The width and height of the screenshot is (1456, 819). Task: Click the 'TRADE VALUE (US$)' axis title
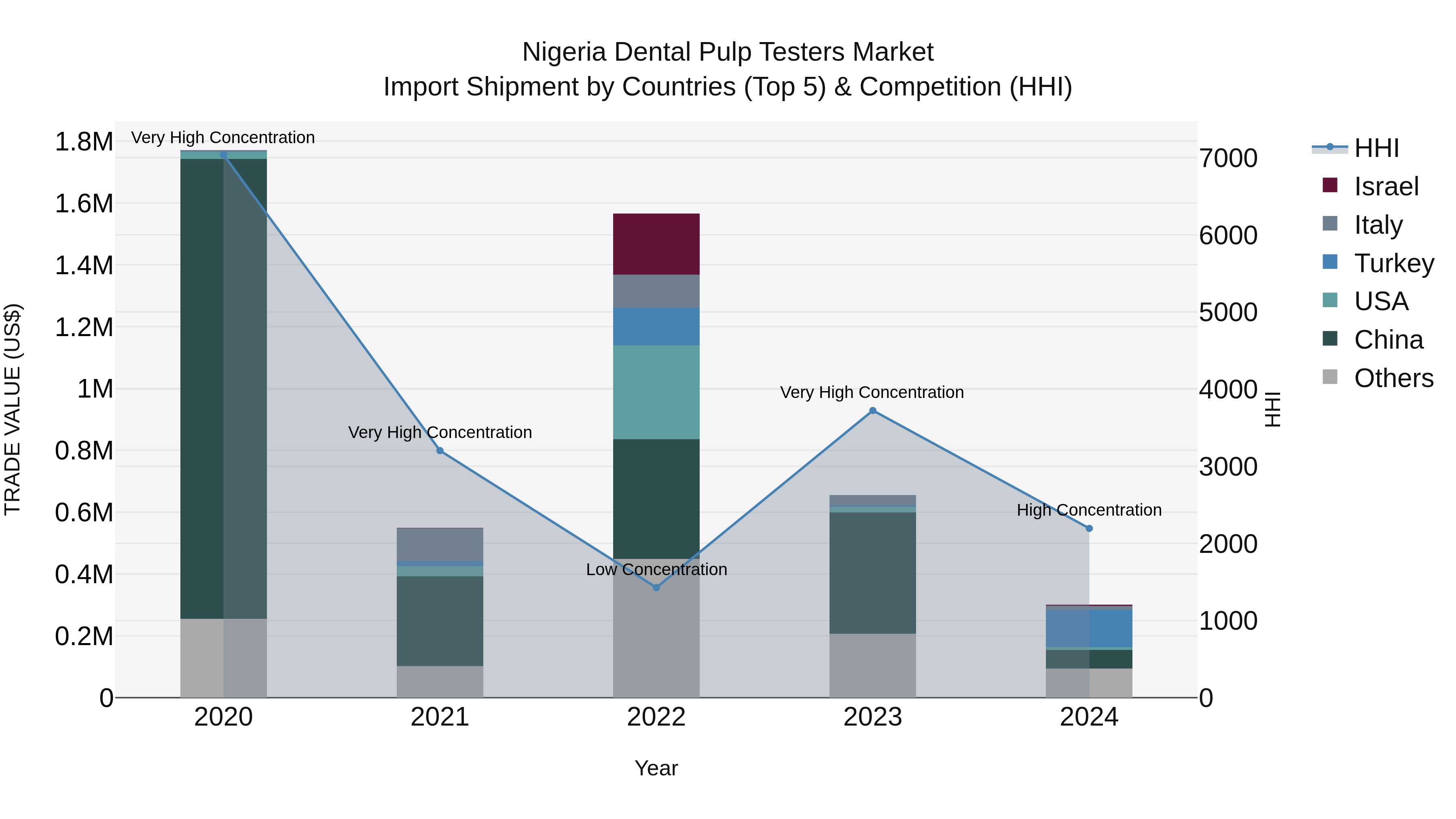13,409
